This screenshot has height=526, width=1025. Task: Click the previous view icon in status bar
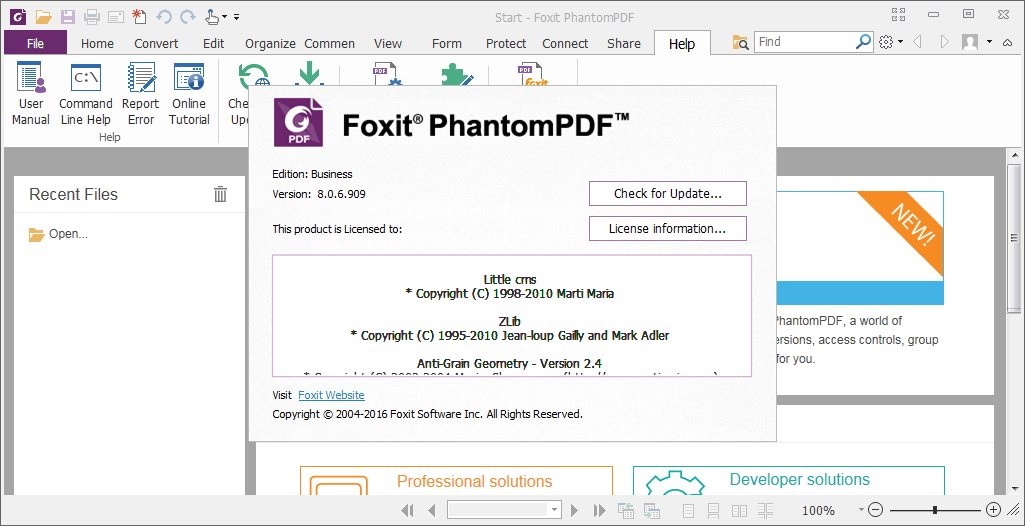click(x=626, y=510)
